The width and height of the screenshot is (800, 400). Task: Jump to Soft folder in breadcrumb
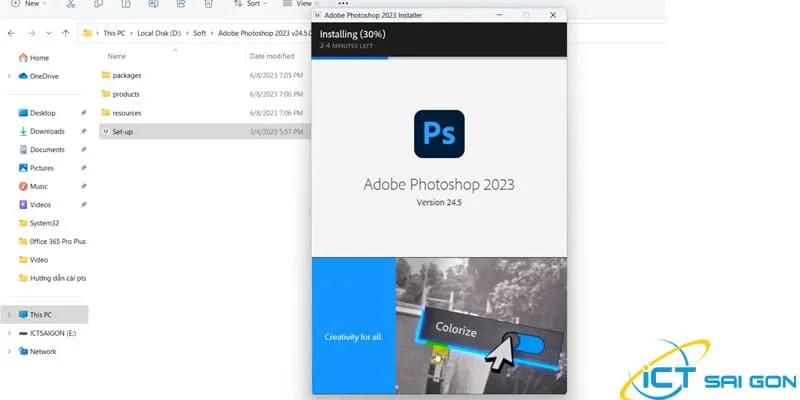[199, 33]
